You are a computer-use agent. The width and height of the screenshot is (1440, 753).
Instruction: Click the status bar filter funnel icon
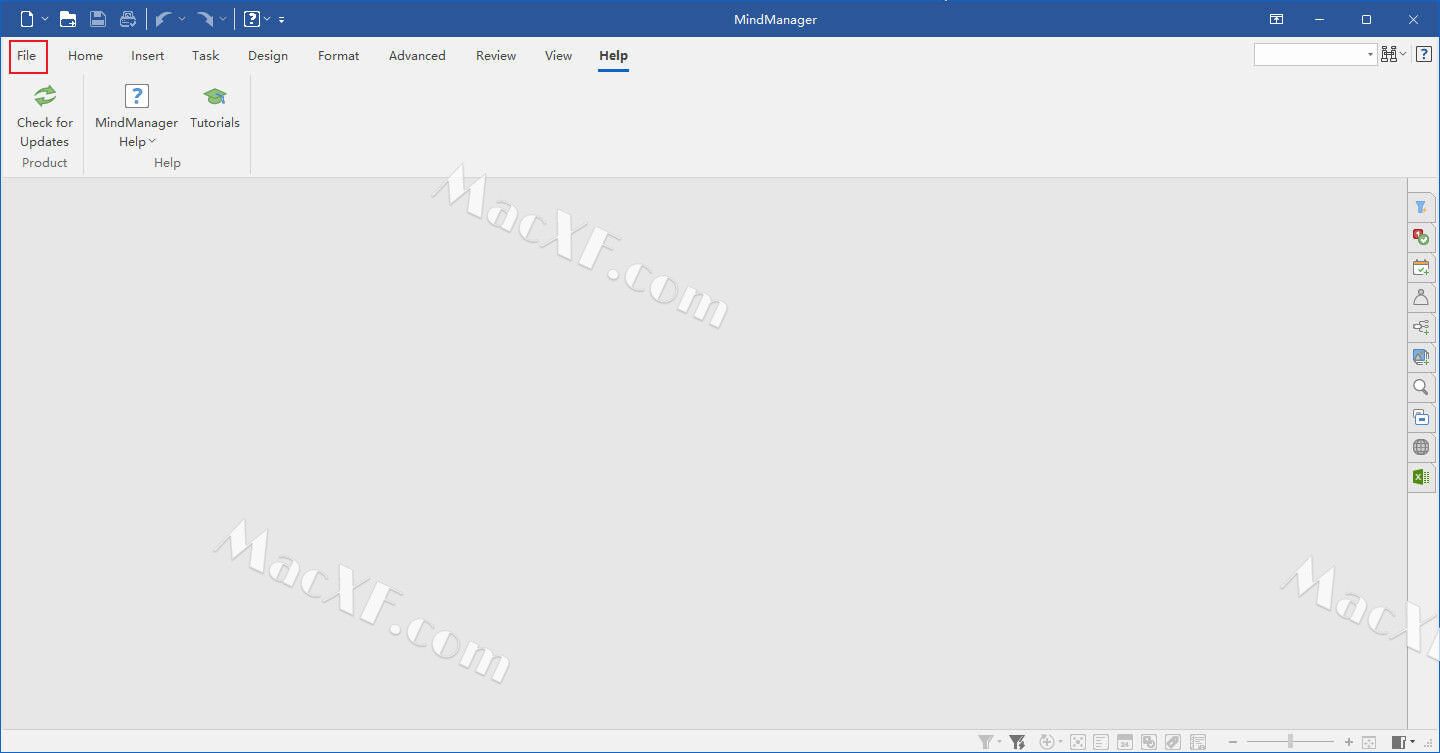[x=986, y=742]
